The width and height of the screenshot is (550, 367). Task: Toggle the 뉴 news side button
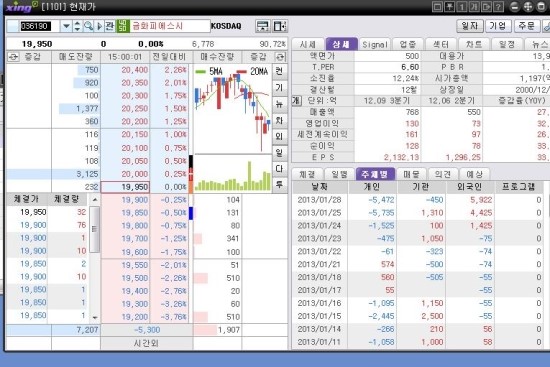pyautogui.click(x=279, y=104)
